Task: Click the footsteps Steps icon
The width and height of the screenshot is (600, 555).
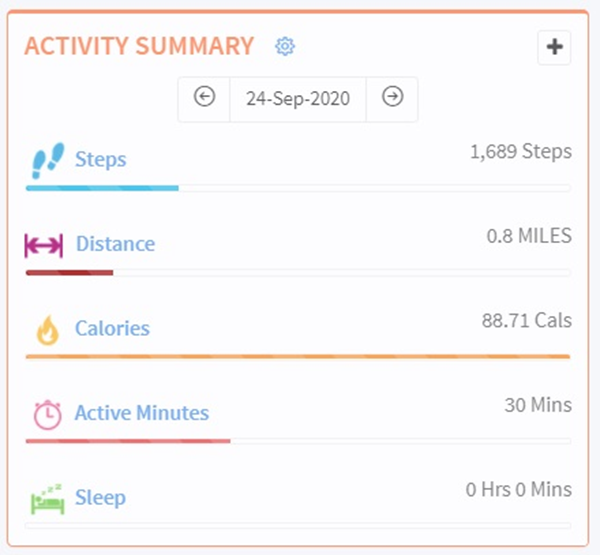Action: (x=48, y=161)
